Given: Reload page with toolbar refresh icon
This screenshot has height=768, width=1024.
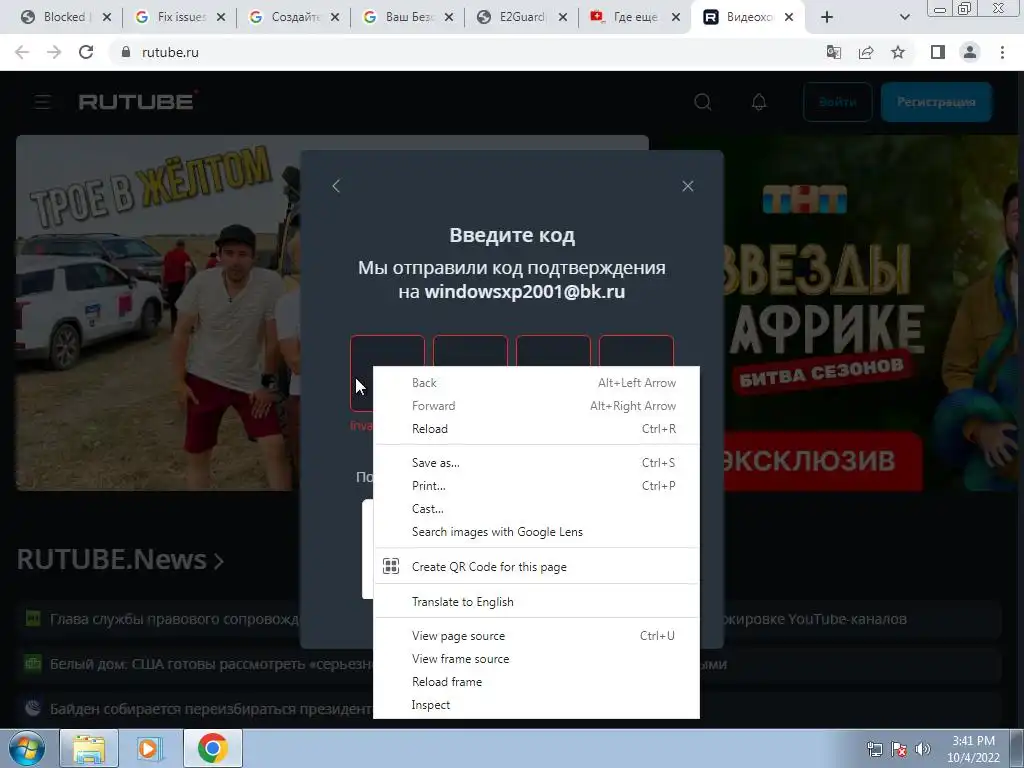Looking at the screenshot, I should [86, 52].
